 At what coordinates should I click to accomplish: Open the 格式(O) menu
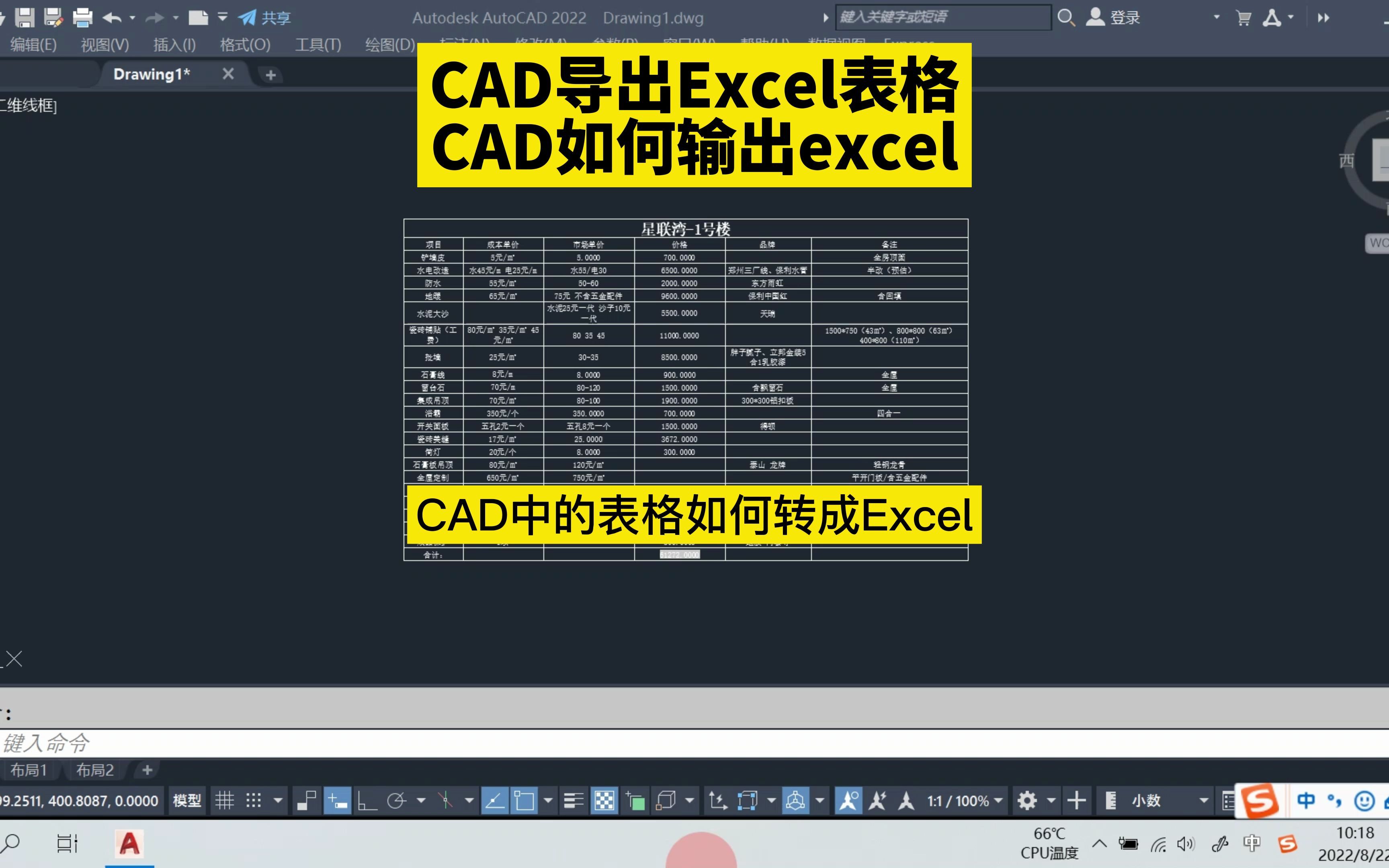click(x=245, y=45)
